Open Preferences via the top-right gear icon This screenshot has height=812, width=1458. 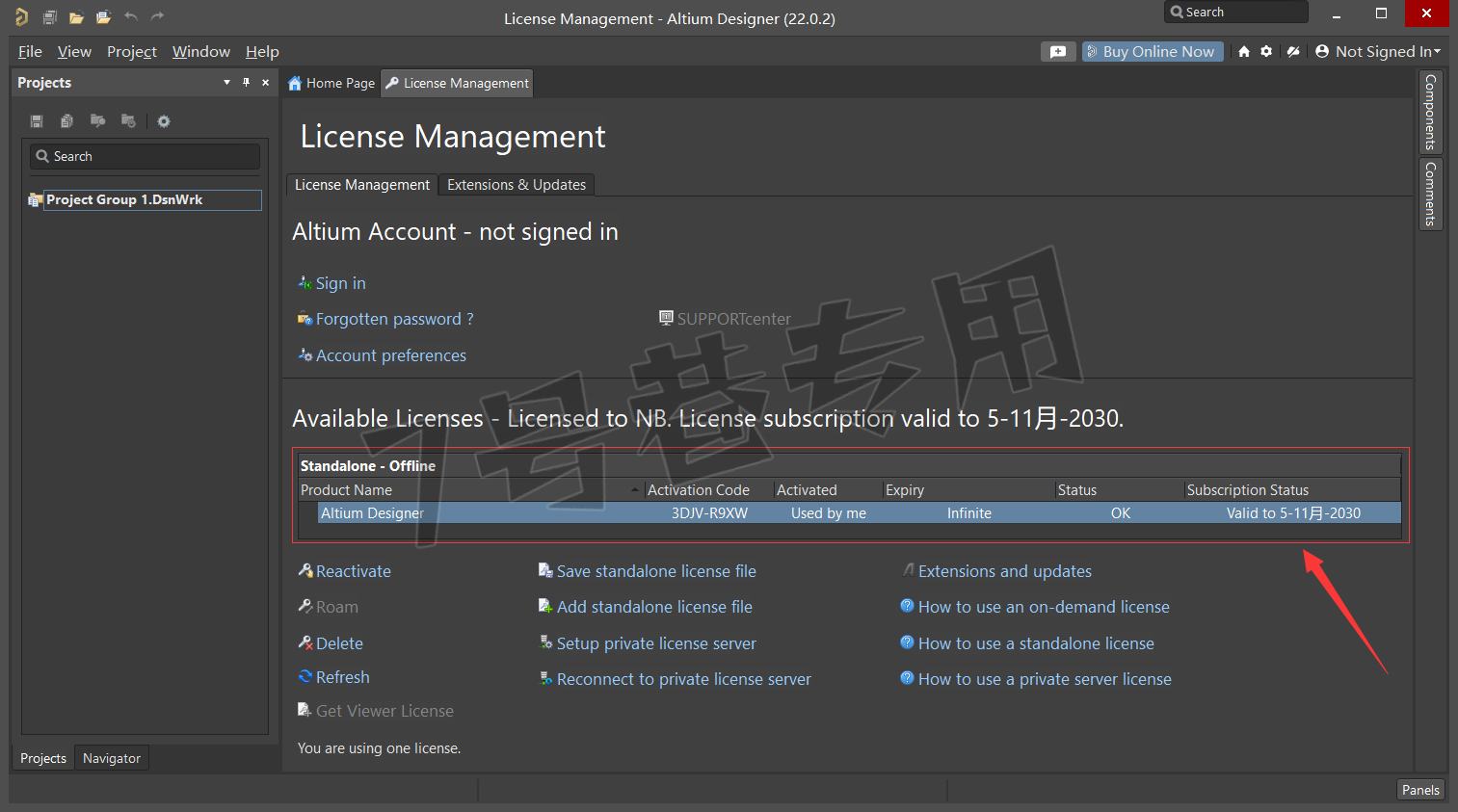[1266, 52]
